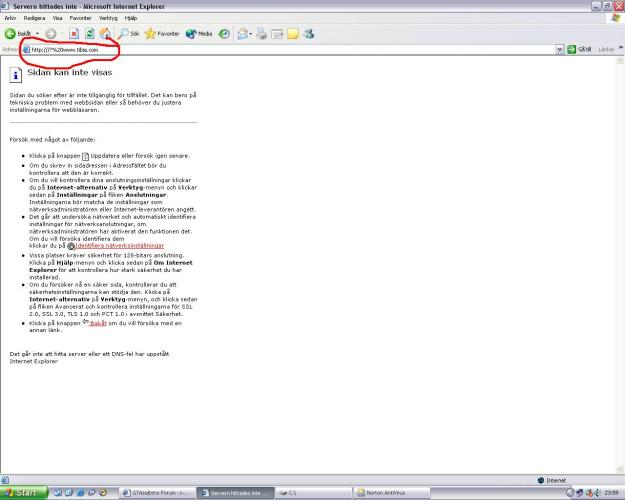Click the green Bakåt back button

click(x=18, y=34)
